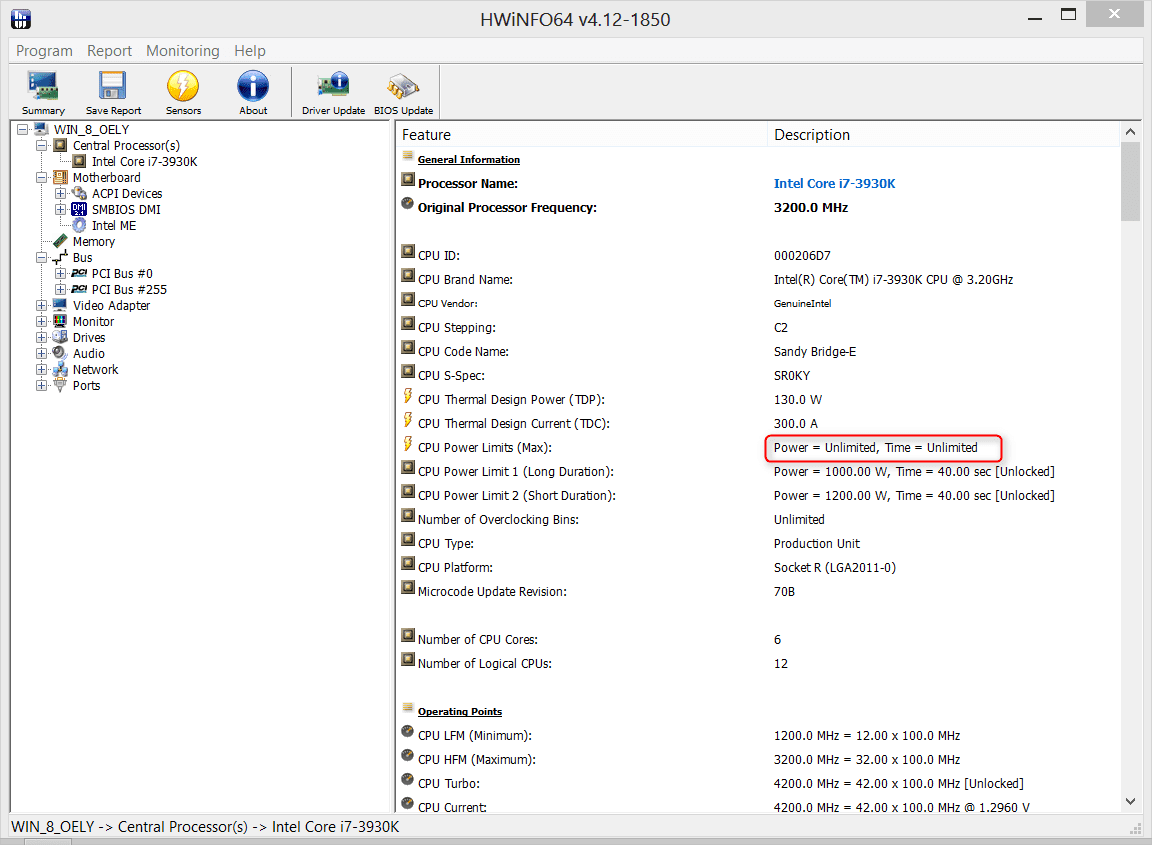Click the General Information heading link
1152x845 pixels.
[x=469, y=159]
